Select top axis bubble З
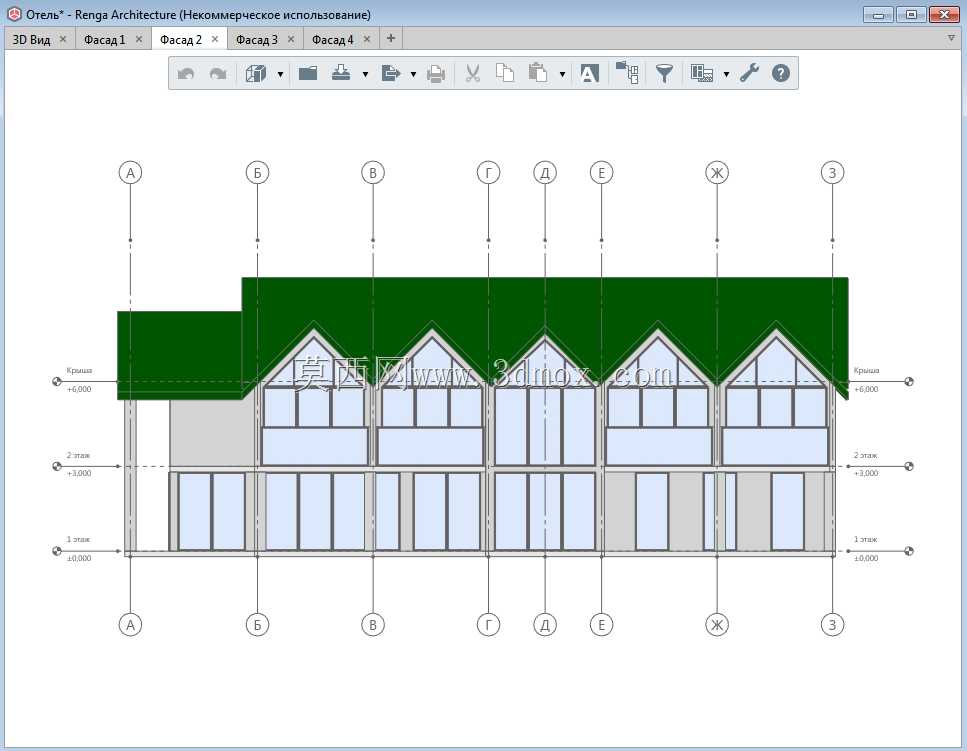This screenshot has height=751, width=967. 832,173
